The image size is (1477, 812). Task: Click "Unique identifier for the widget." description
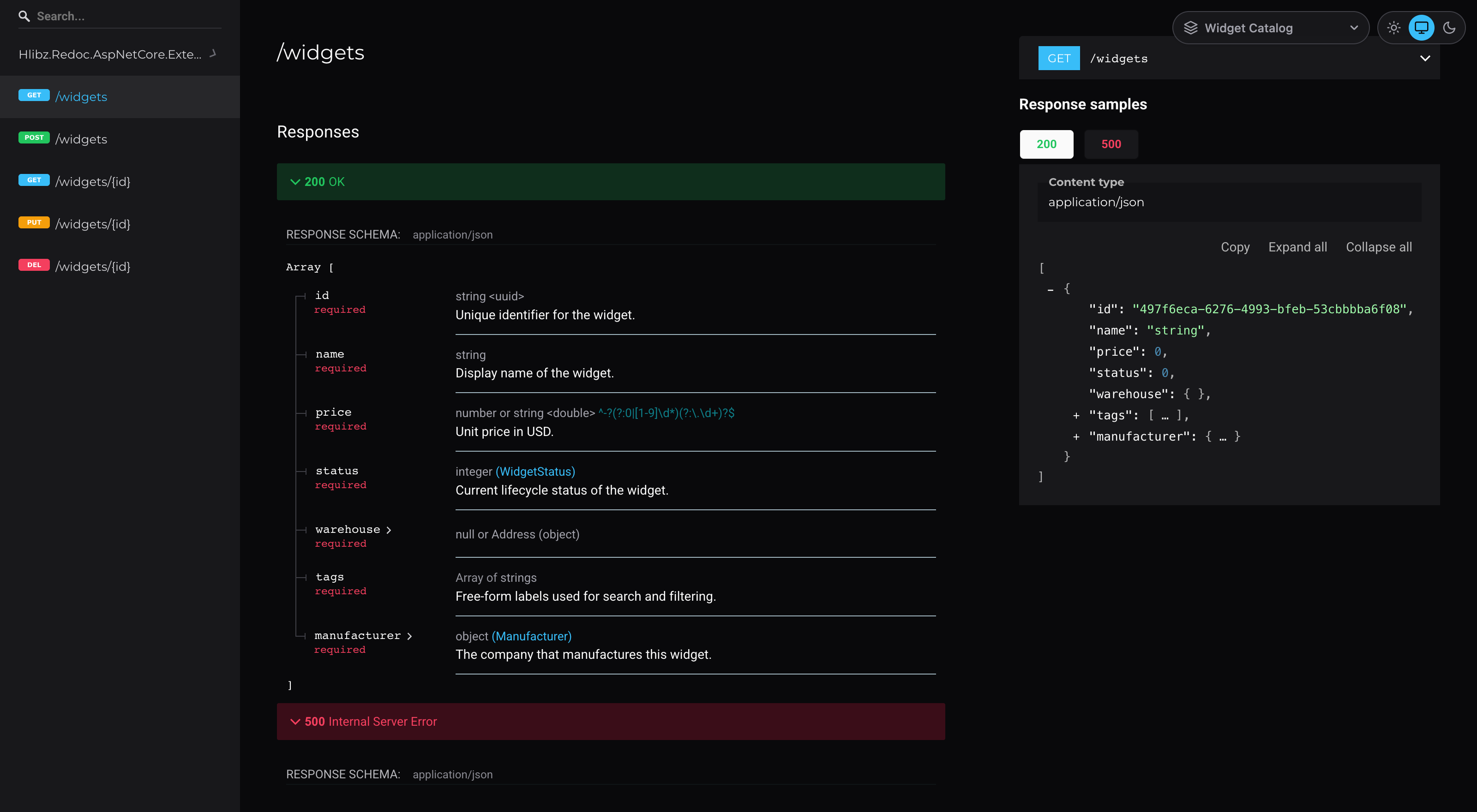point(545,315)
